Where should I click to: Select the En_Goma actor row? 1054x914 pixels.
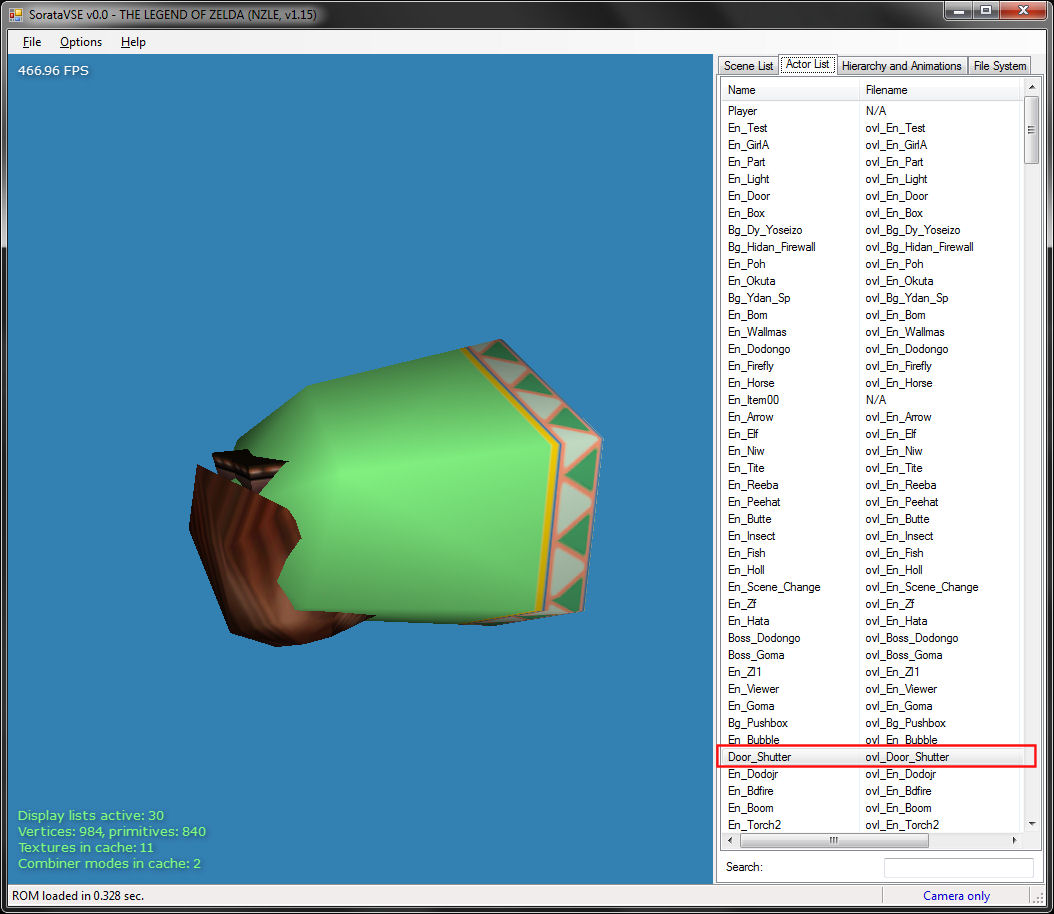[873, 706]
